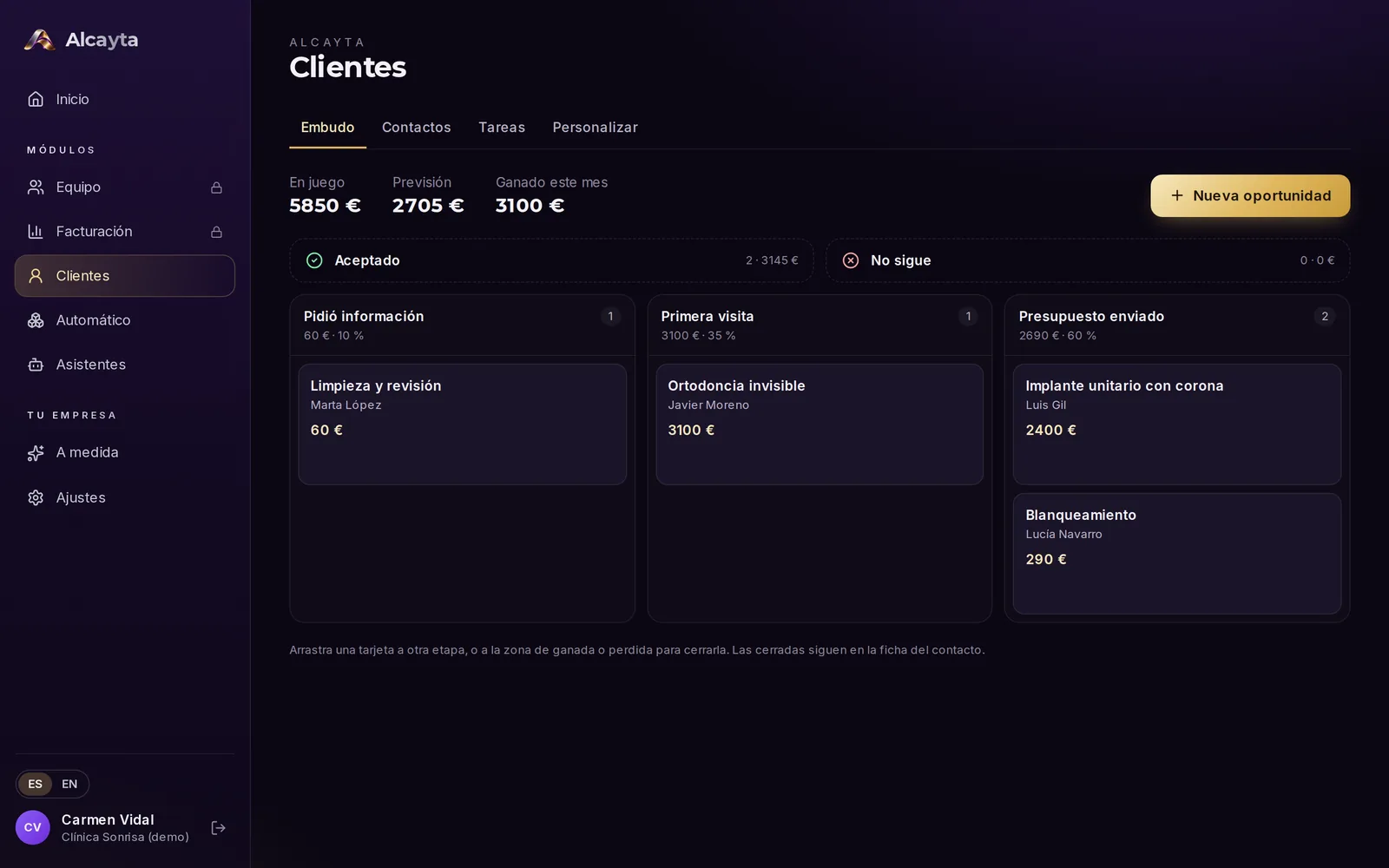Click the Equipo people icon

36,187
